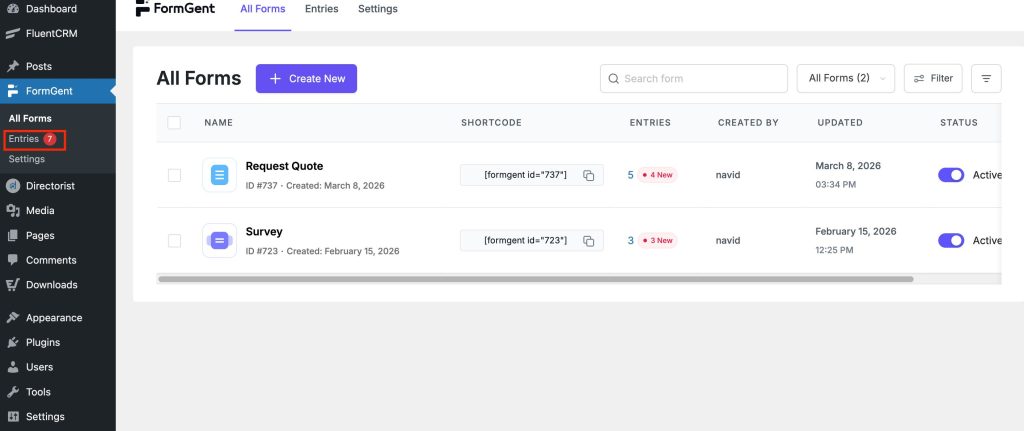Click the Users person icon
Screen dimensions: 1024x431
(12, 367)
